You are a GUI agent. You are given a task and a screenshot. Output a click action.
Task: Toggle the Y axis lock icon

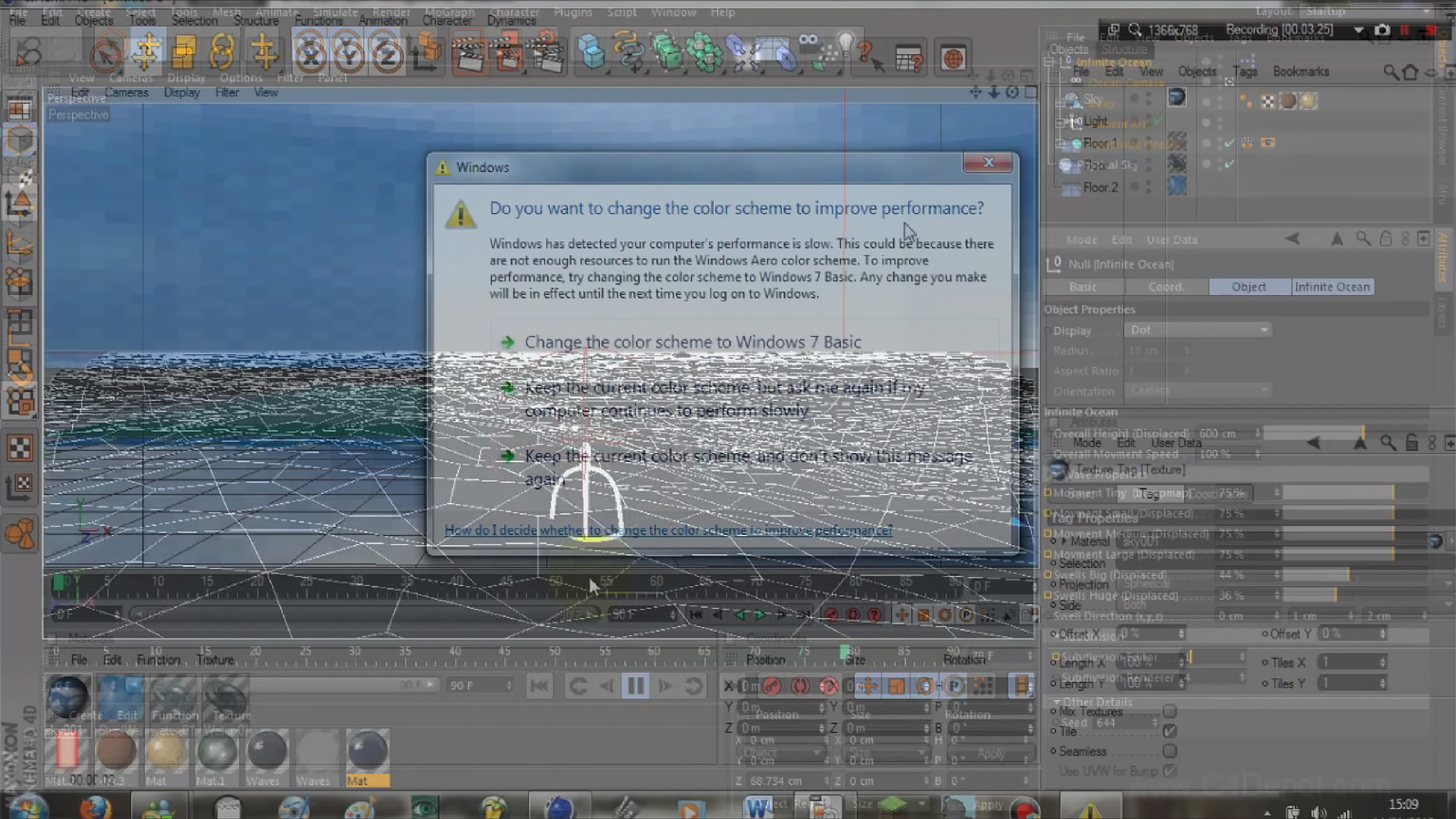[349, 54]
